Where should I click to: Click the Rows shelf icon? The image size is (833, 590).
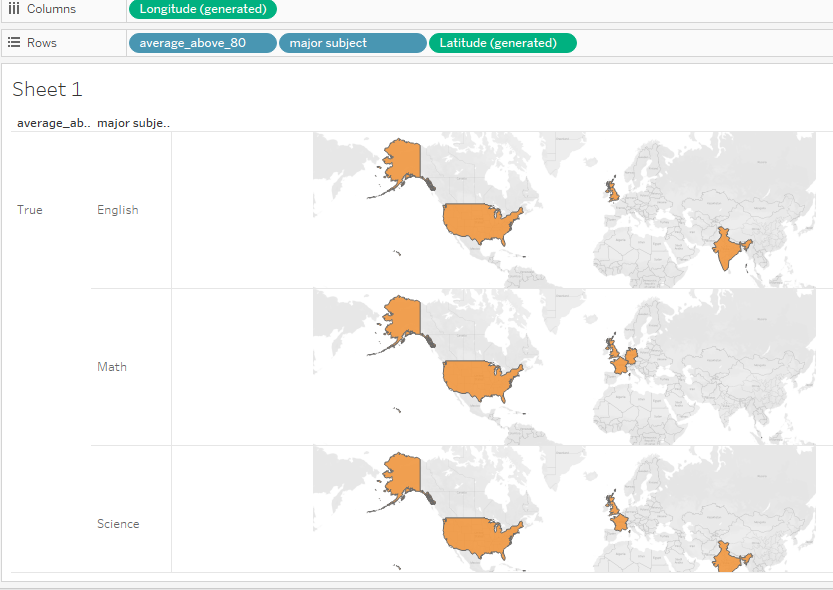pyautogui.click(x=14, y=43)
